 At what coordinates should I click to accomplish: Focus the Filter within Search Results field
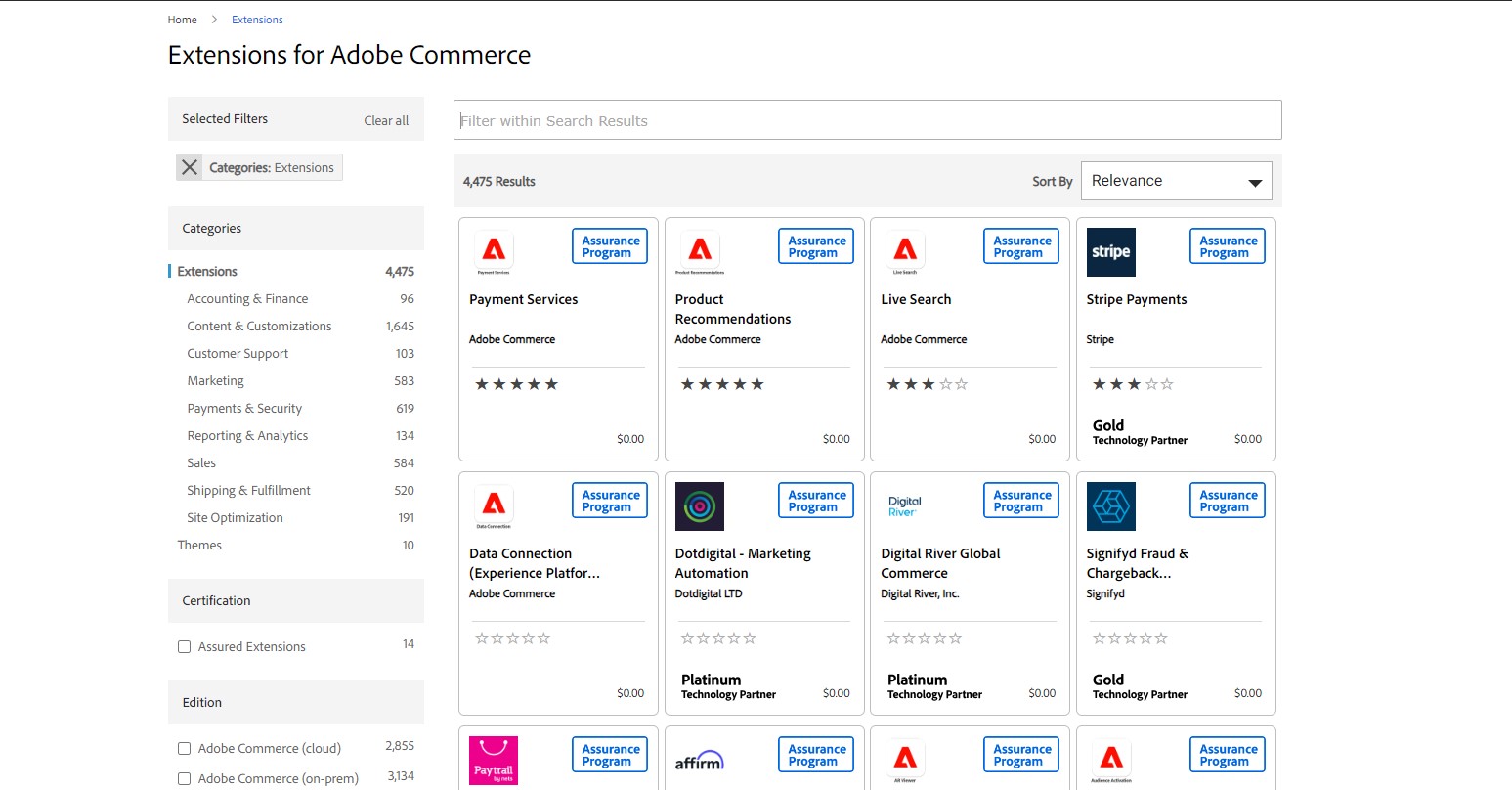tap(868, 120)
